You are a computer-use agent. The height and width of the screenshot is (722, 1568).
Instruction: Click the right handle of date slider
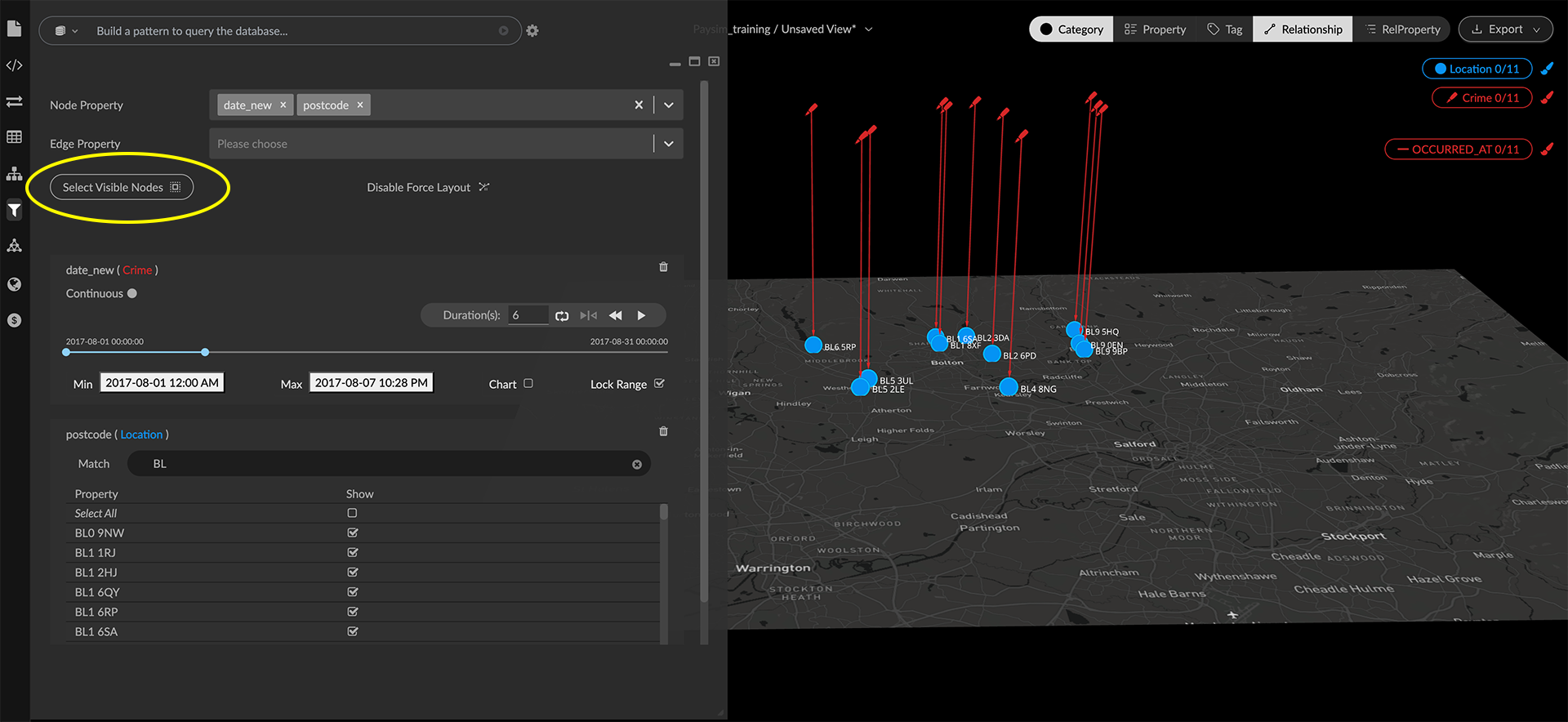click(x=205, y=352)
